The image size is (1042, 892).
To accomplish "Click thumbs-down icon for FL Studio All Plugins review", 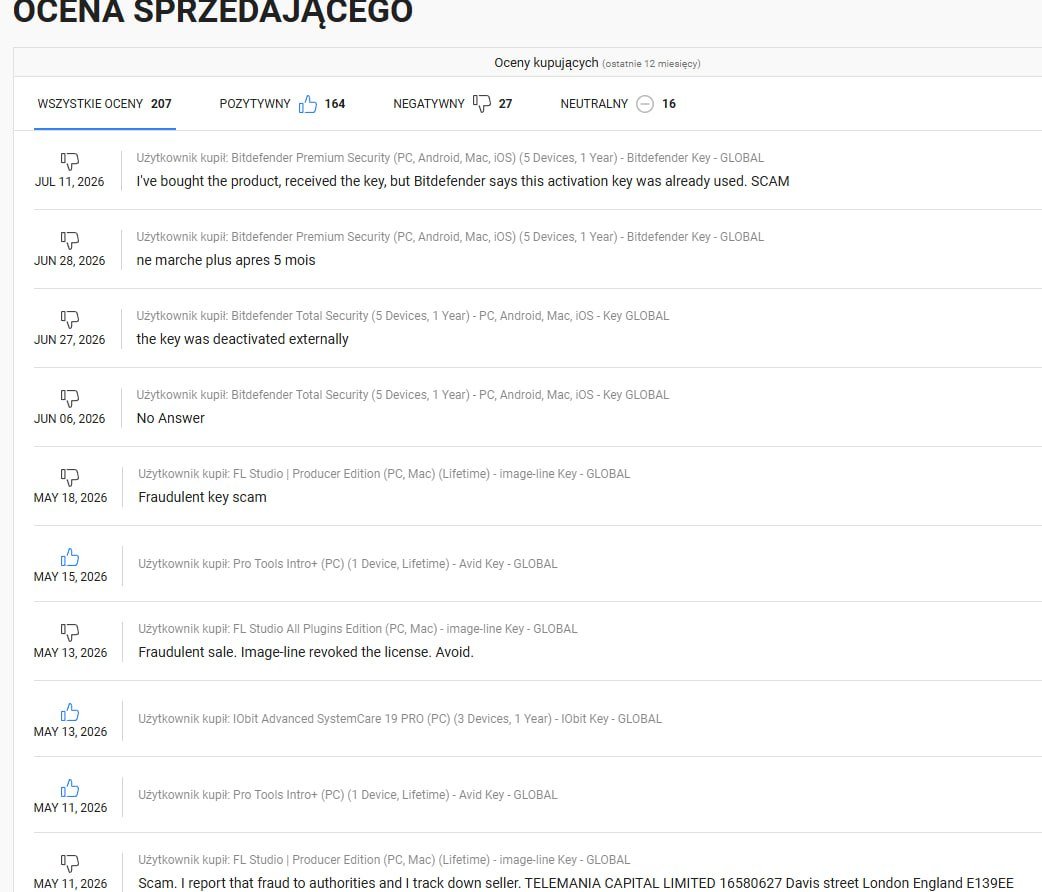I will pos(70,632).
